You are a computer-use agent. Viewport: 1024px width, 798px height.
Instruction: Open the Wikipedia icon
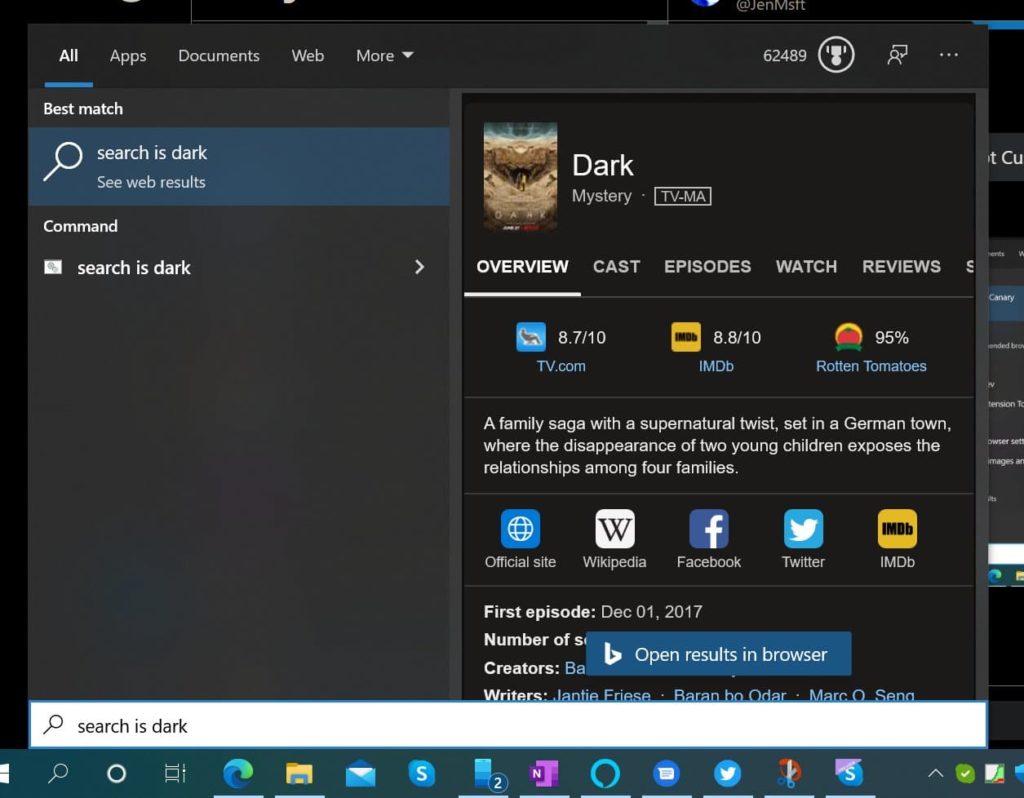(615, 528)
